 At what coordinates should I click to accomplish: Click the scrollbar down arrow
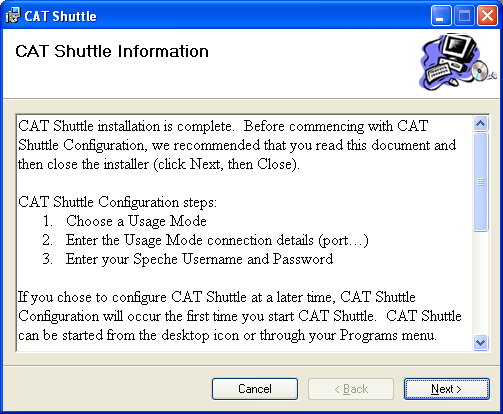(480, 342)
